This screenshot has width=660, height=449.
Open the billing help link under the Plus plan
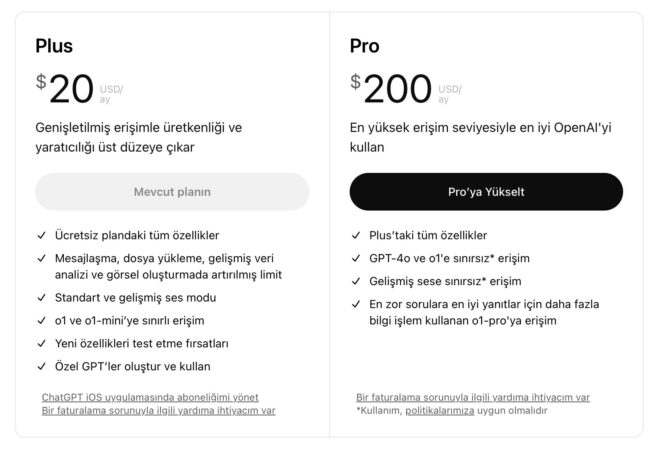(x=158, y=410)
